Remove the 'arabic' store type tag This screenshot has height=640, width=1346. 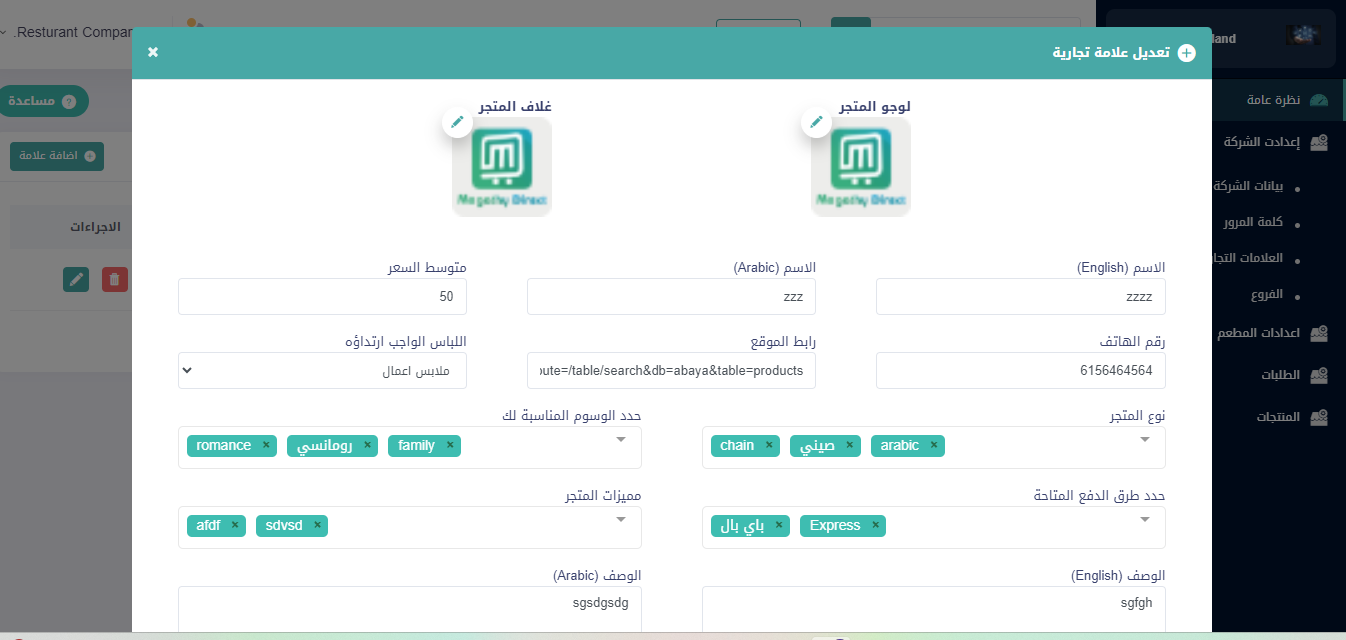coord(934,446)
